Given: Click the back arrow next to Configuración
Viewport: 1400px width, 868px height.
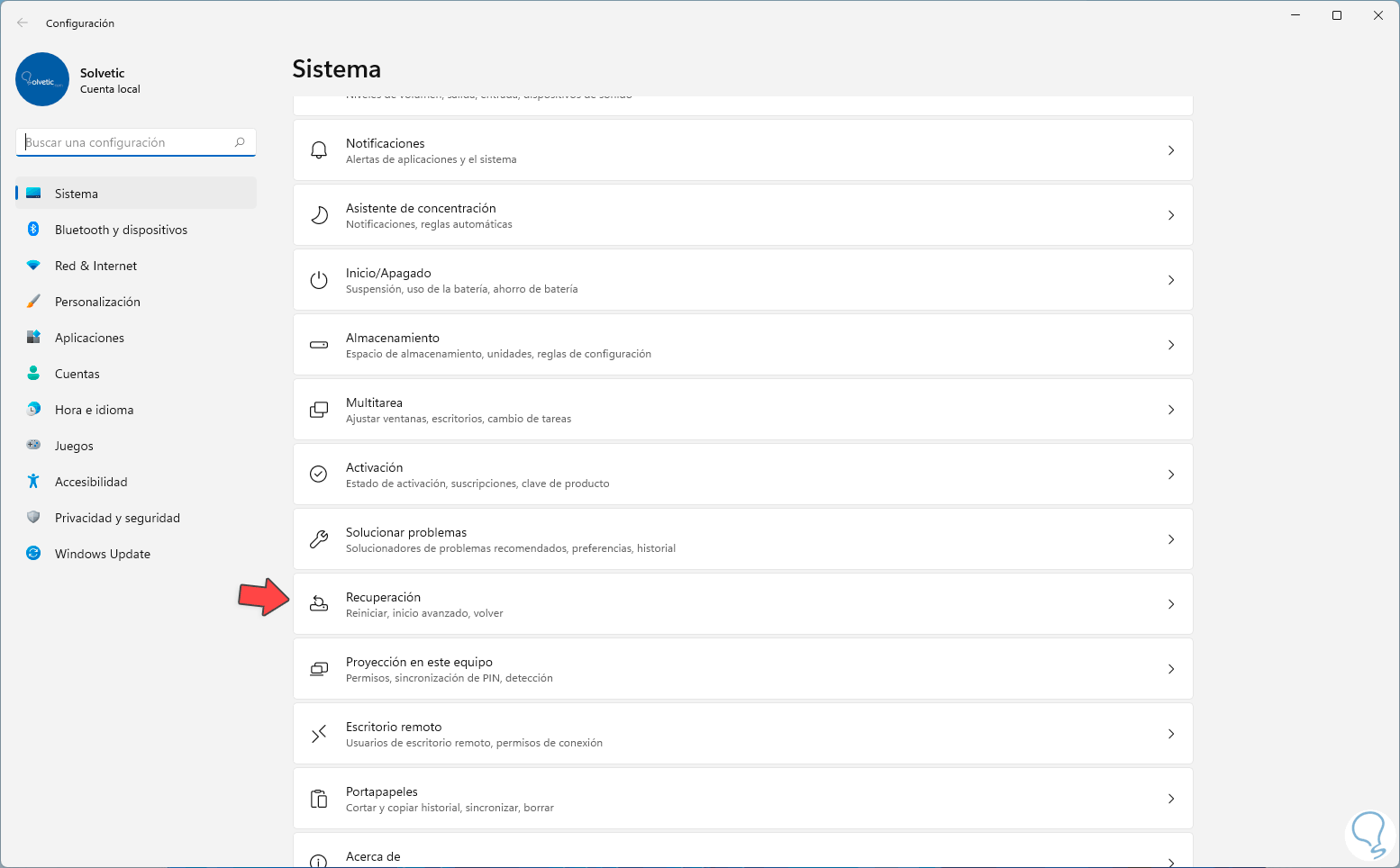Looking at the screenshot, I should pos(23,23).
